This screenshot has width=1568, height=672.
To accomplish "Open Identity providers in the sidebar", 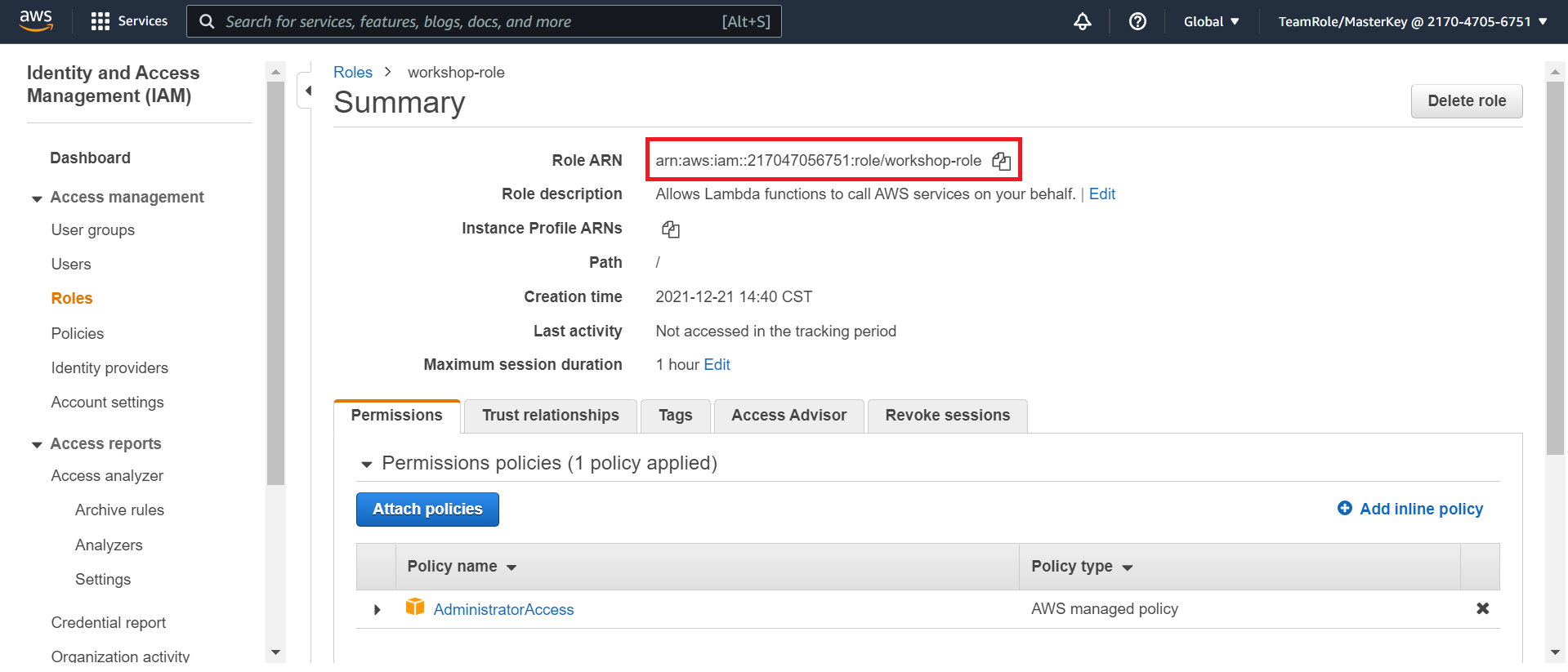I will click(x=109, y=368).
